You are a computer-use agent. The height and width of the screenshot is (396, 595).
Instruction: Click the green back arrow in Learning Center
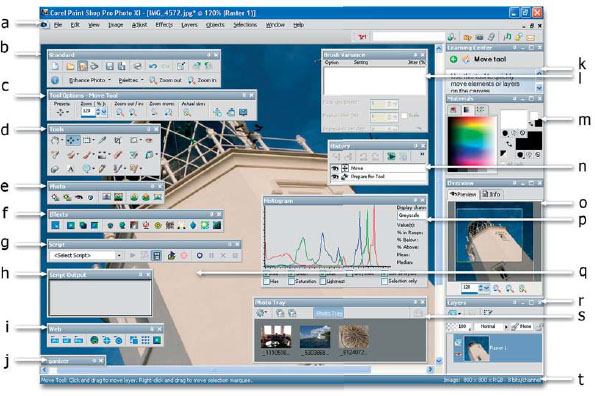point(453,60)
